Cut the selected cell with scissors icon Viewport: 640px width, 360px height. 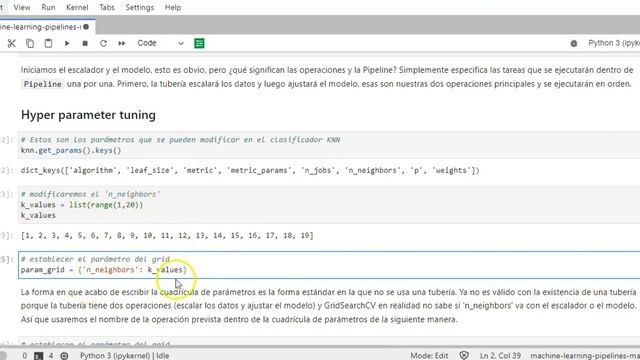point(11,43)
